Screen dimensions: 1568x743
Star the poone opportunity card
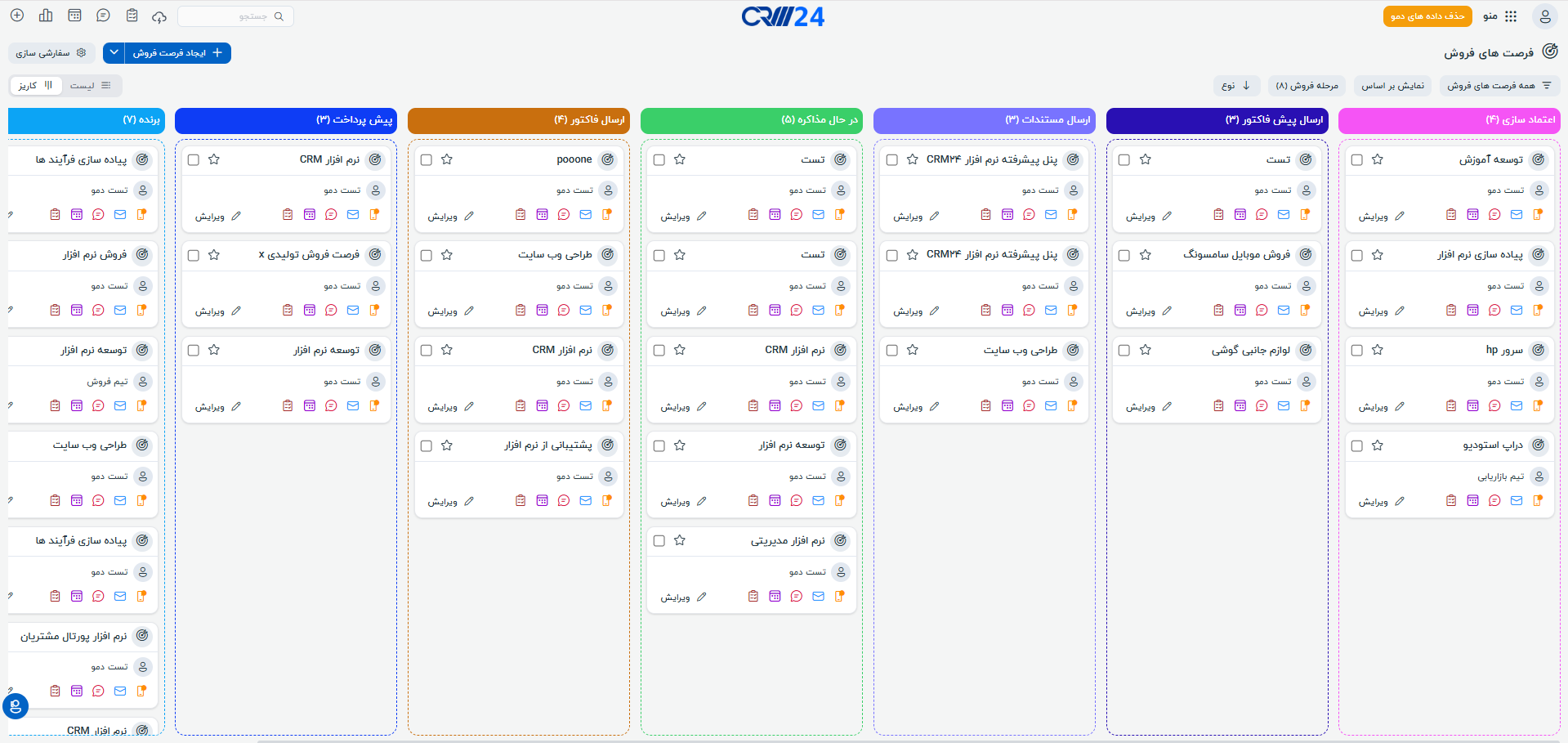(447, 159)
